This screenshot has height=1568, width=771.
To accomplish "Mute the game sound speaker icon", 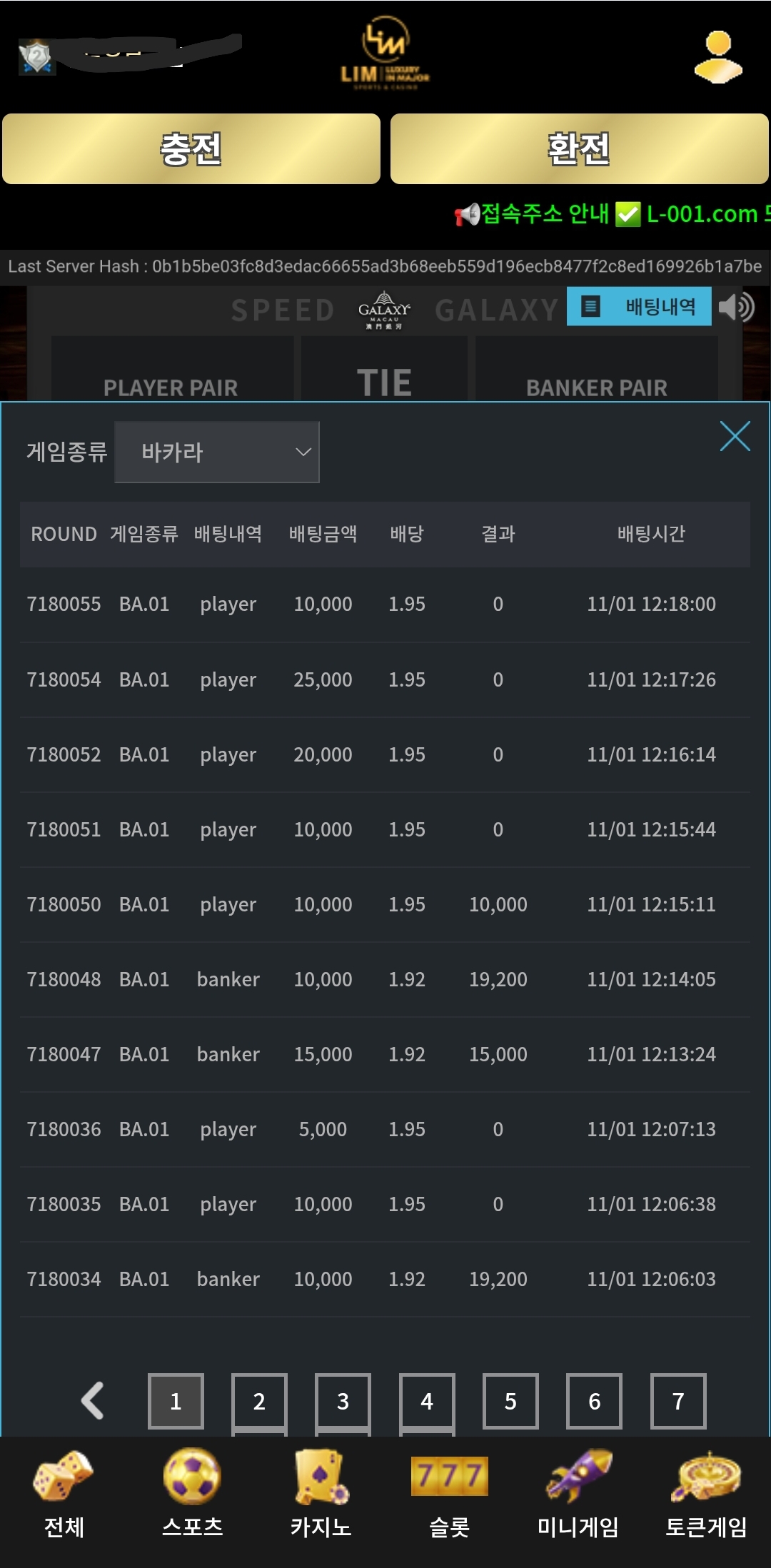I will coord(736,308).
